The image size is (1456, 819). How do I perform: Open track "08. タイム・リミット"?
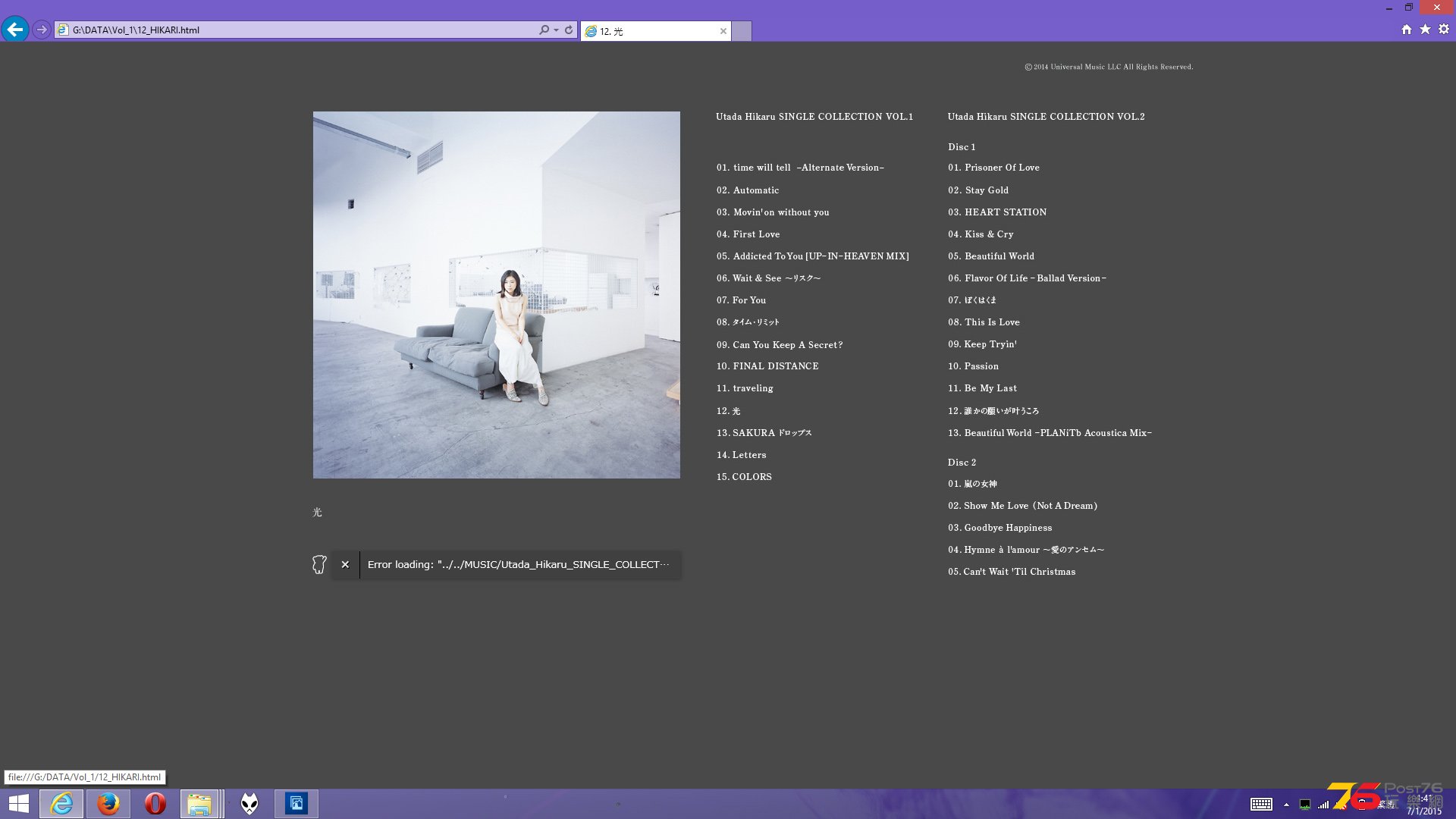point(748,322)
